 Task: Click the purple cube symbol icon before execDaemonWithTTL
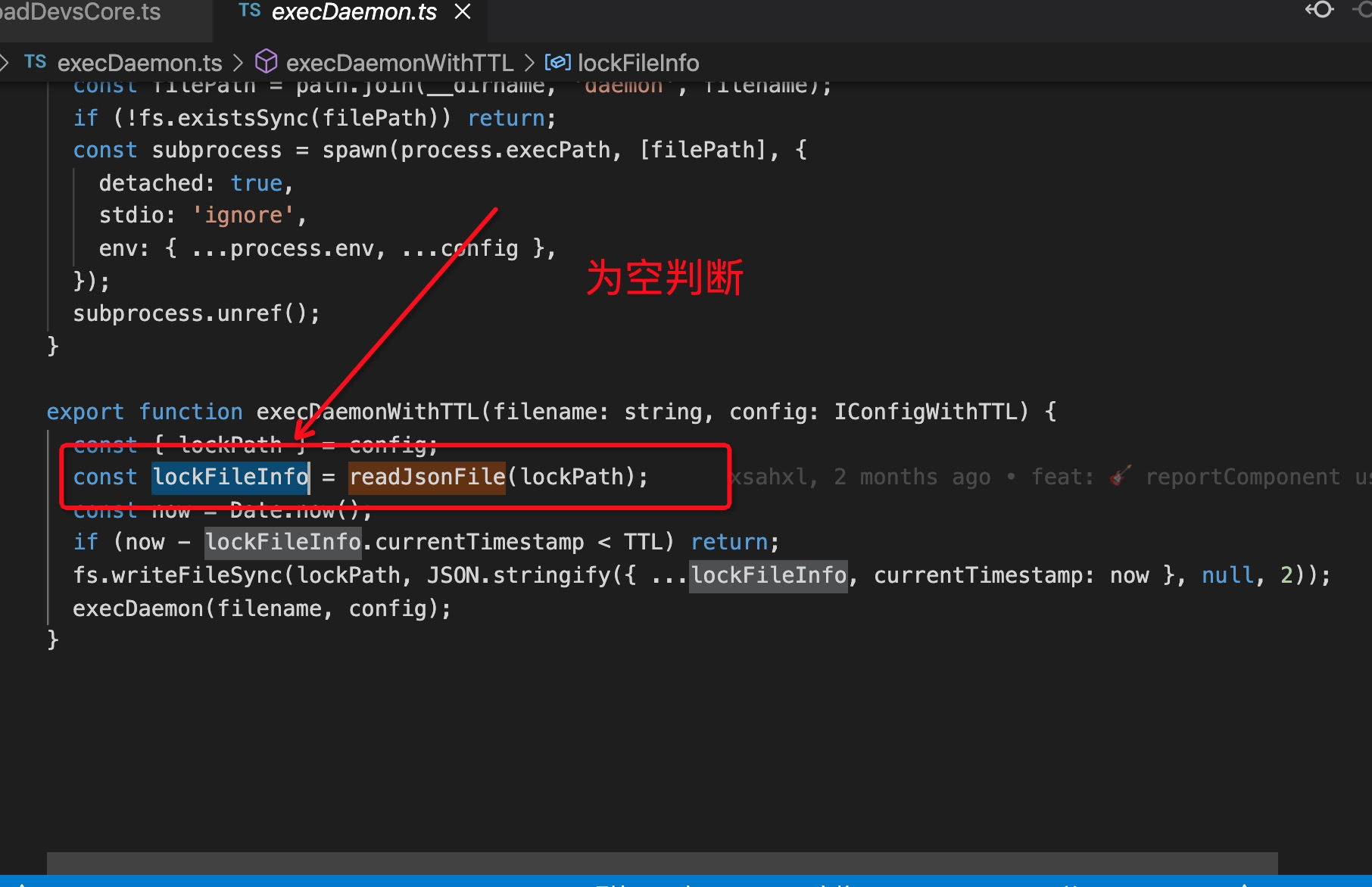click(267, 62)
